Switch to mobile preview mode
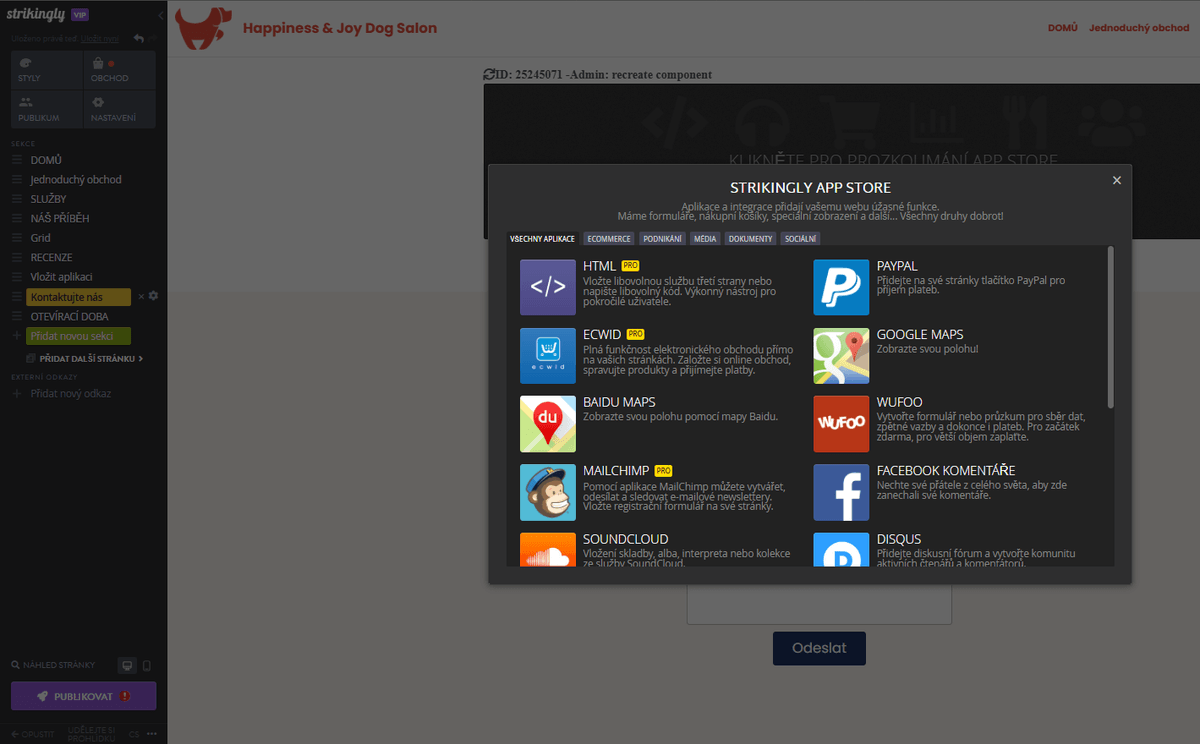Image resolution: width=1200 pixels, height=744 pixels. pyautogui.click(x=147, y=665)
